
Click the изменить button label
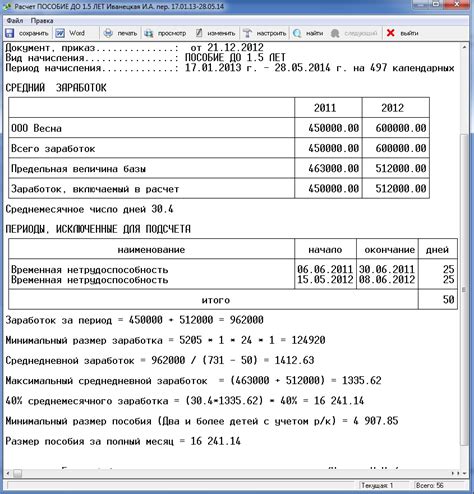tap(221, 33)
